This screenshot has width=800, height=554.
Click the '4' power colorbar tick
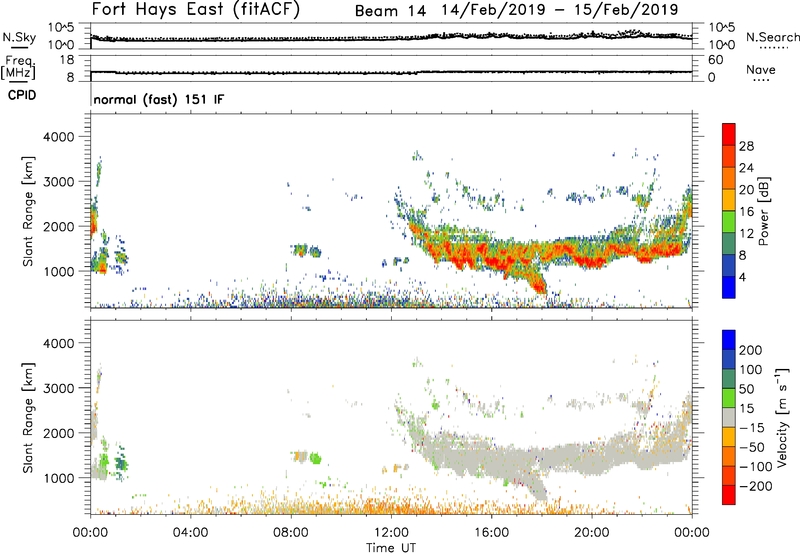743,277
